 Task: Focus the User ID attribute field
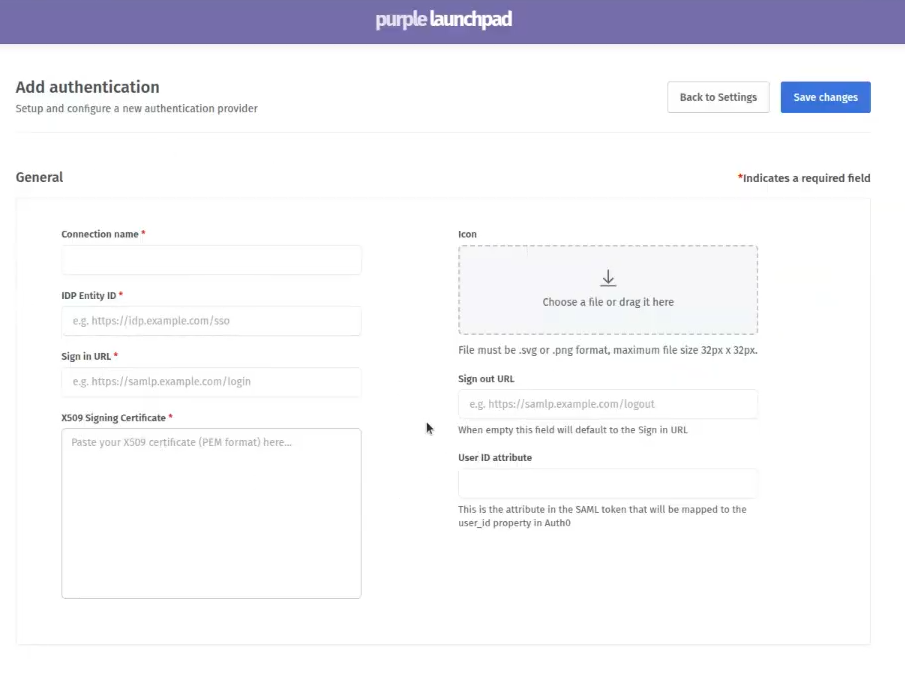pos(608,483)
